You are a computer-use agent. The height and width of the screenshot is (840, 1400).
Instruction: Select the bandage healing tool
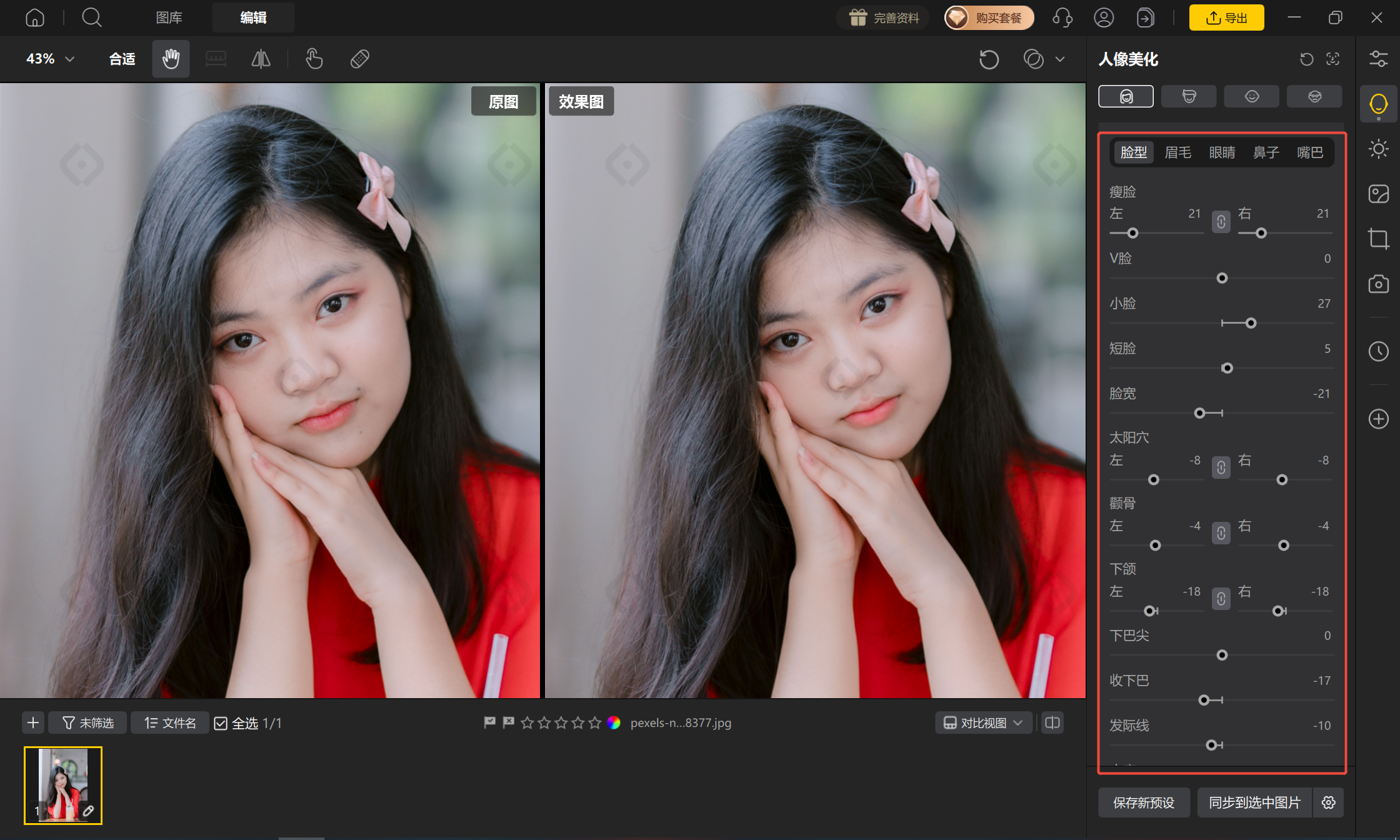(x=360, y=59)
